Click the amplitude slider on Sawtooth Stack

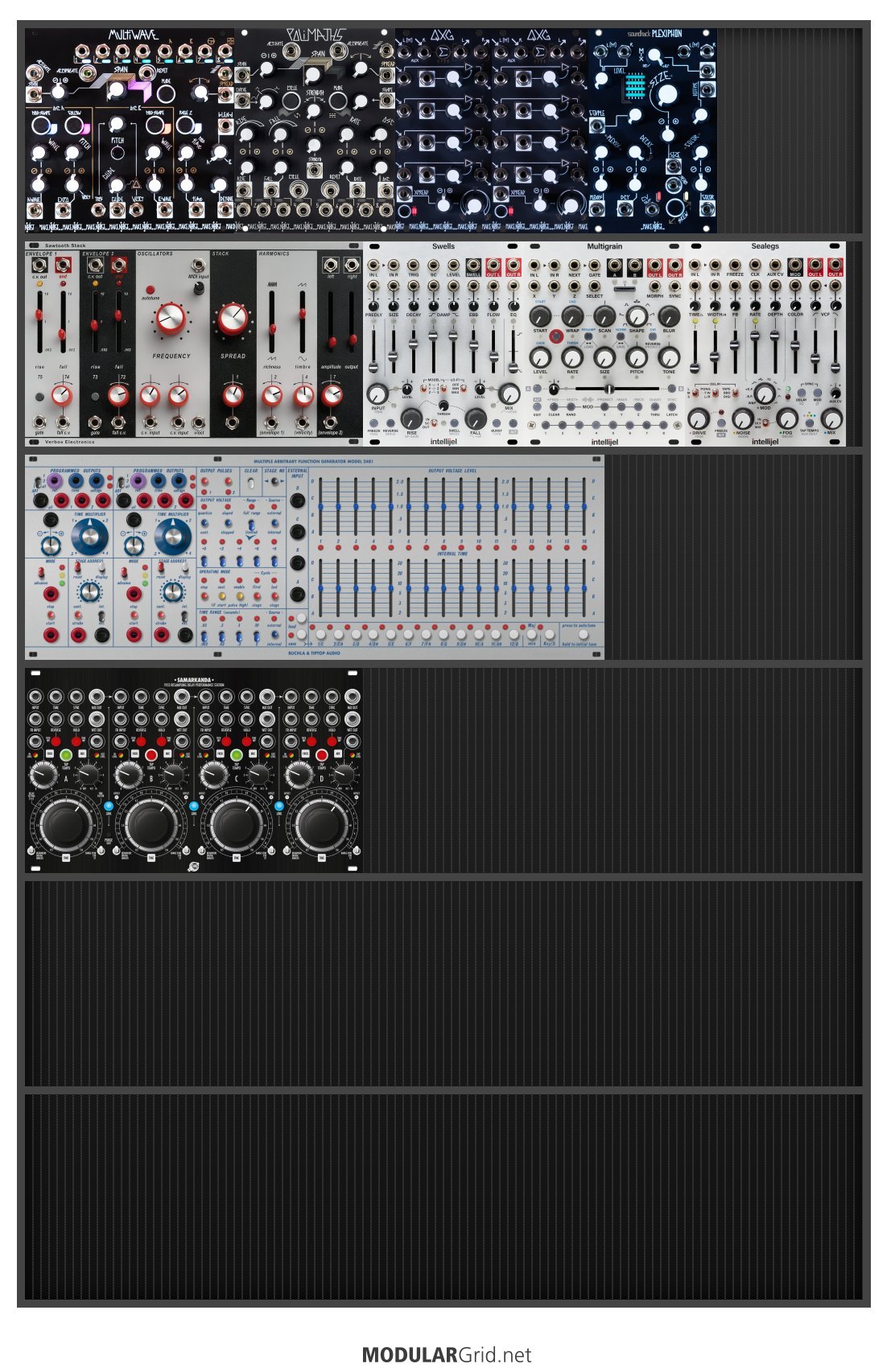pos(330,322)
